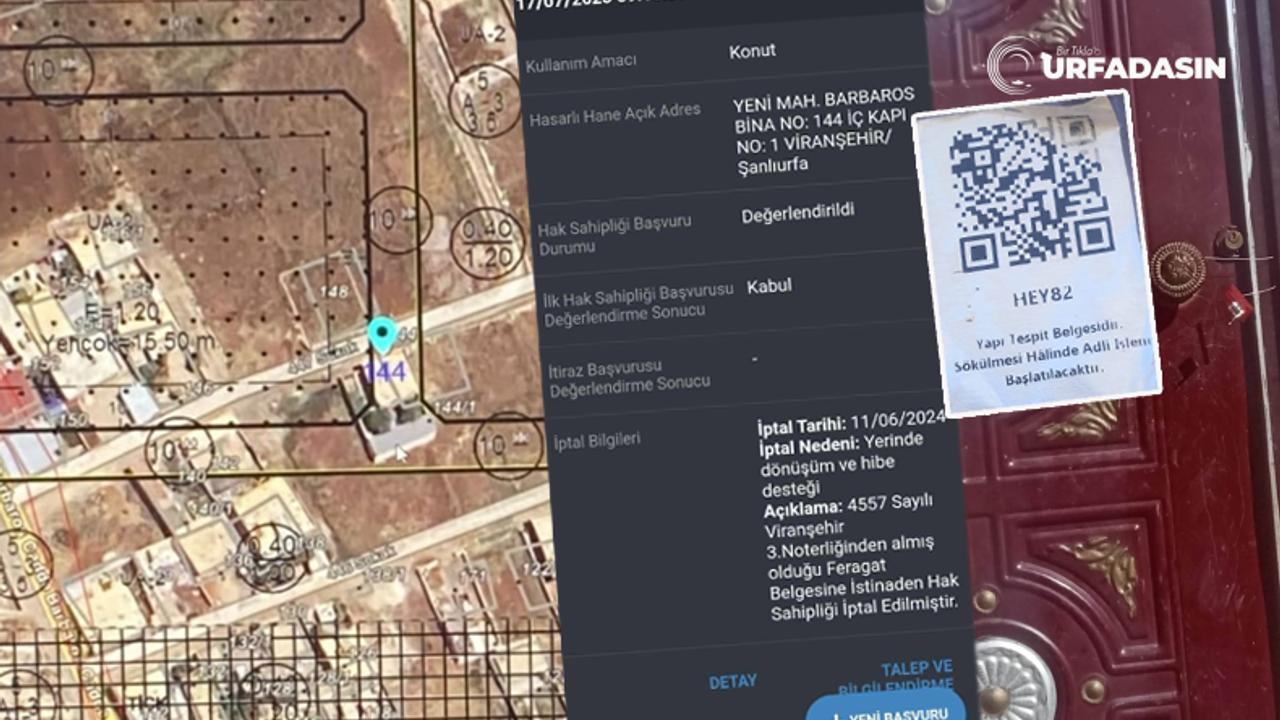The width and height of the screenshot is (1280, 720).
Task: Click 'HEY82' code on the sticker
Action: coord(1043,295)
